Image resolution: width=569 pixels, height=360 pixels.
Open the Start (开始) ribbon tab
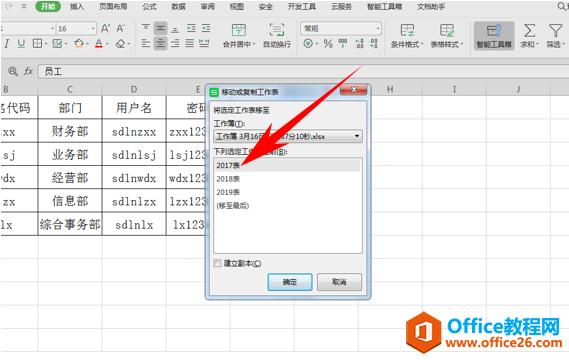coord(48,7)
